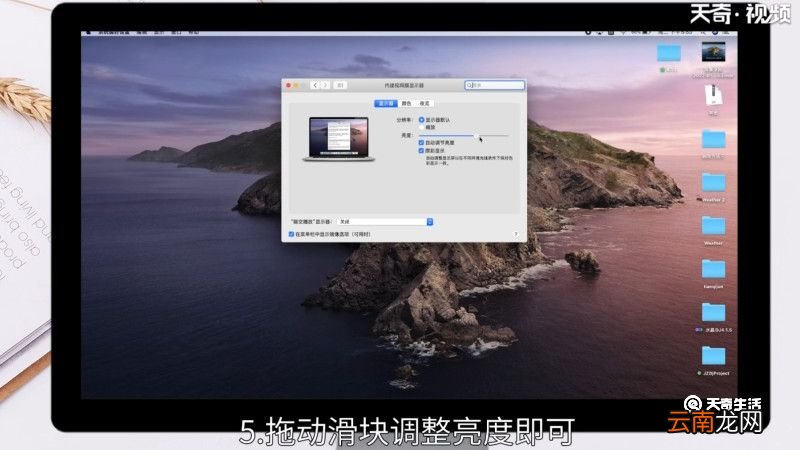Viewport: 800px width, 450px height.
Task: Click the forward arrow in the toolbar
Action: (x=326, y=85)
